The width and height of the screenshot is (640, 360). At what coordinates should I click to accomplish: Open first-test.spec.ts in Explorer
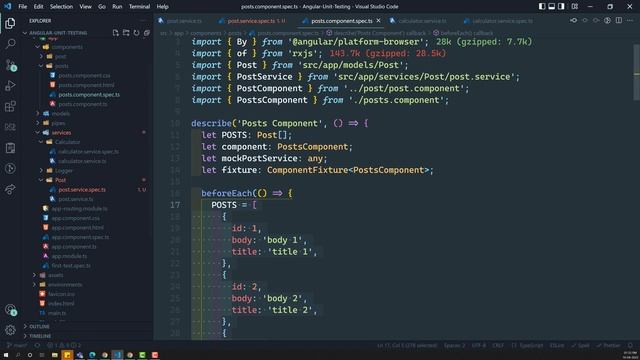(x=71, y=266)
